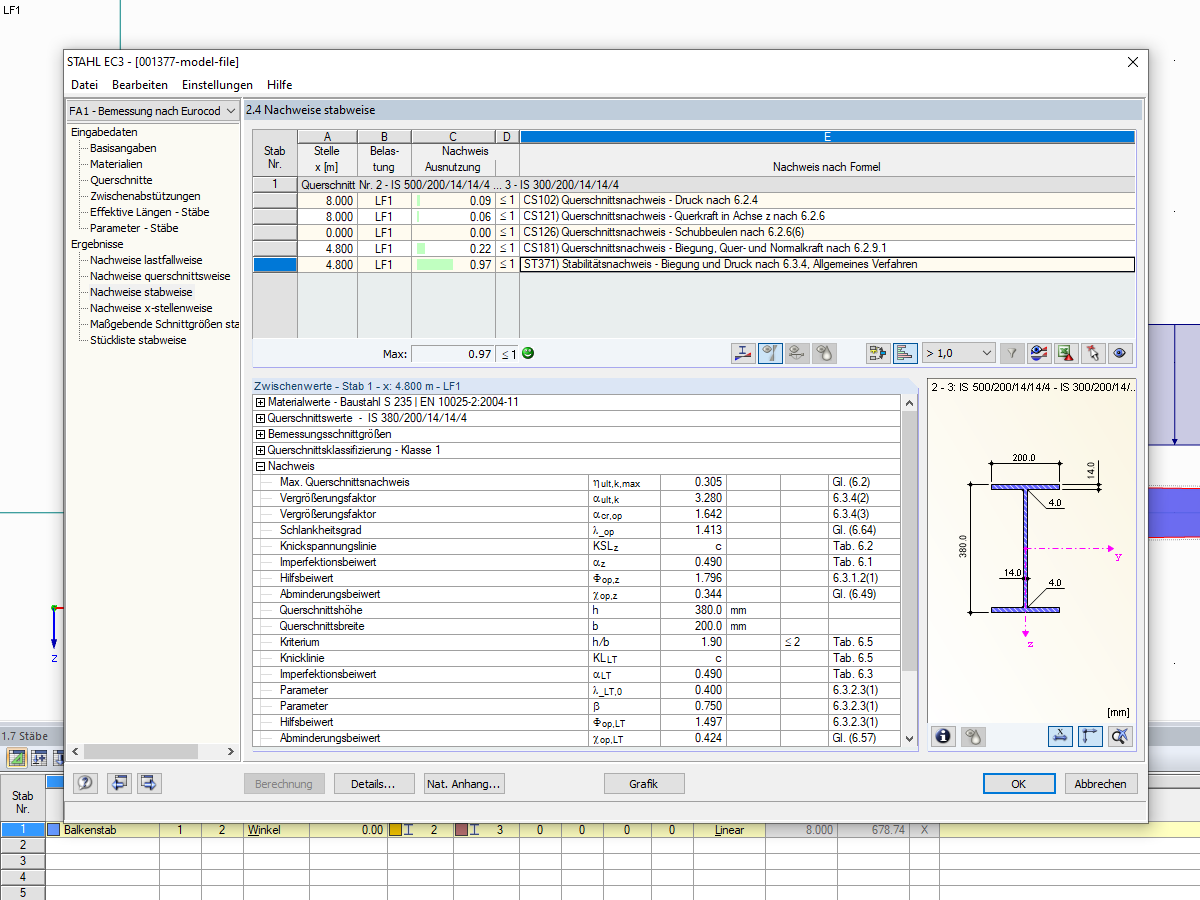Click the eye view mode icon

point(1120,353)
